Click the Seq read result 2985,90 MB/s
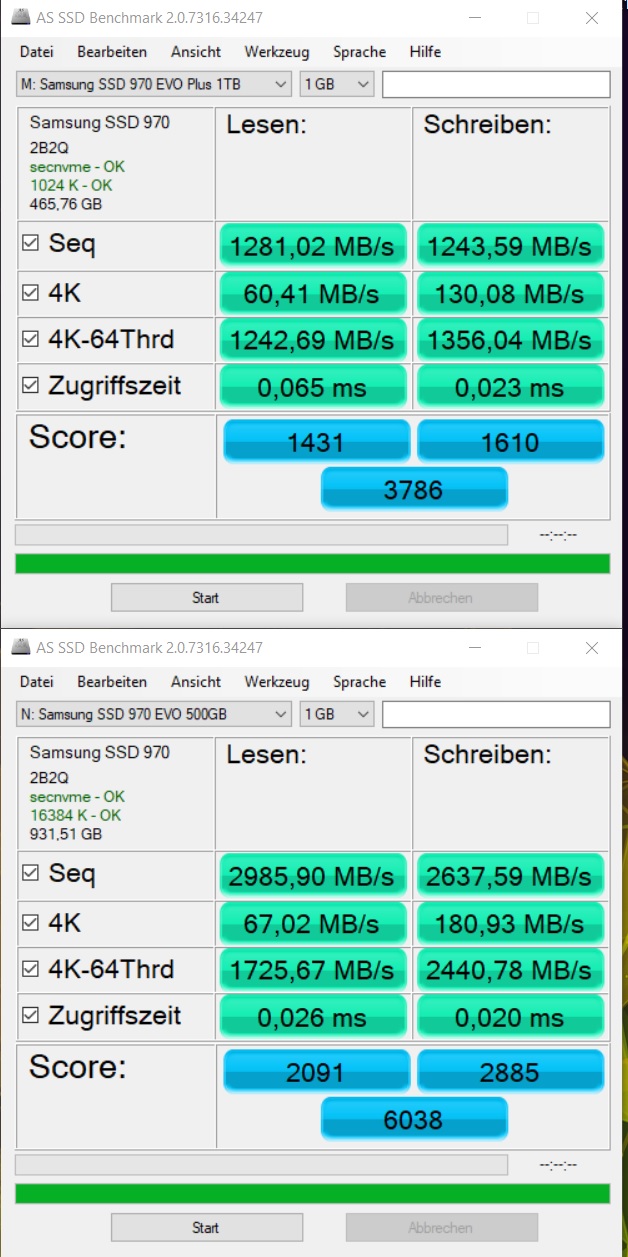Viewport: 628px width, 1257px height. pyautogui.click(x=313, y=876)
